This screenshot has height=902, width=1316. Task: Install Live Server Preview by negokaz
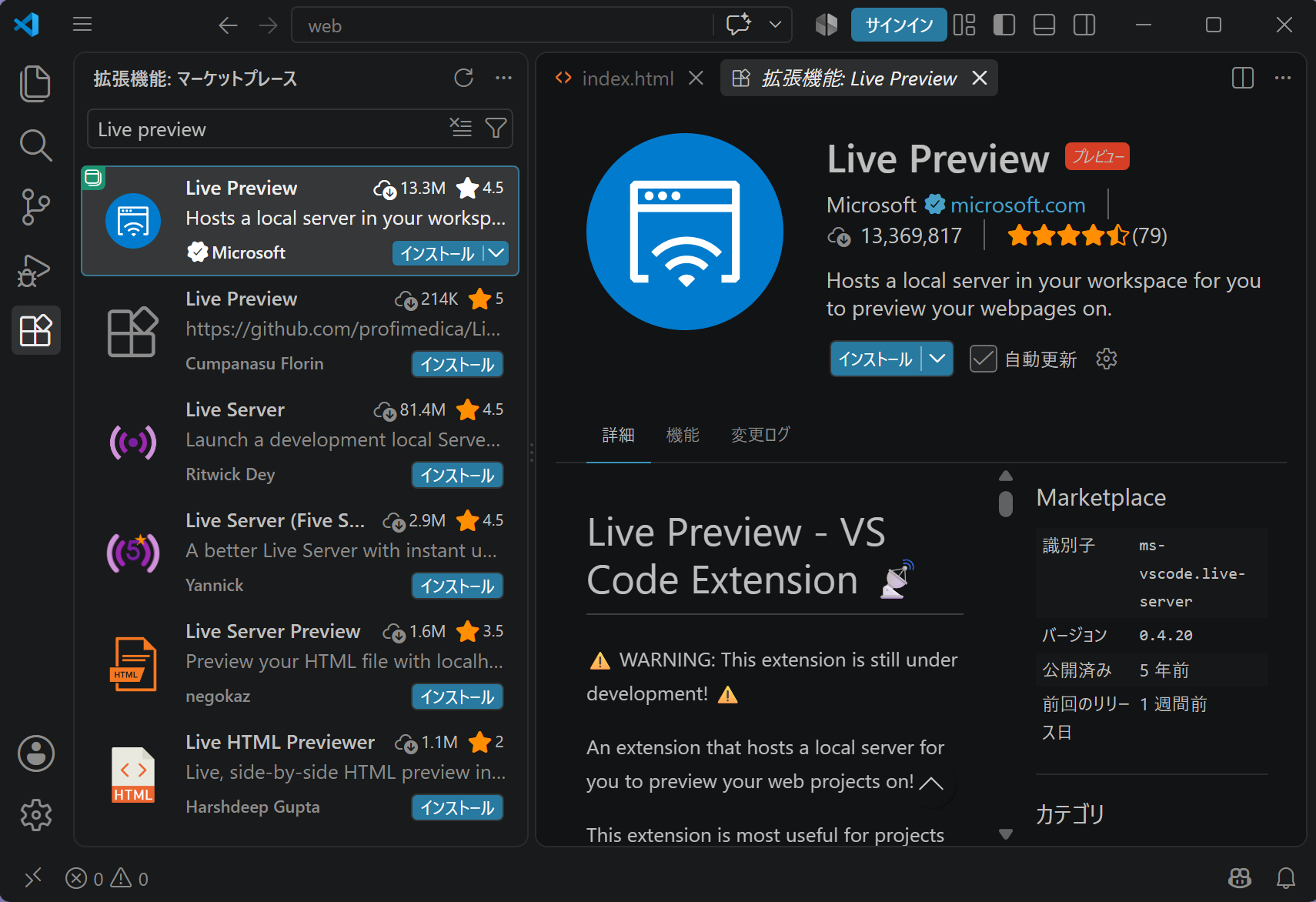[457, 697]
